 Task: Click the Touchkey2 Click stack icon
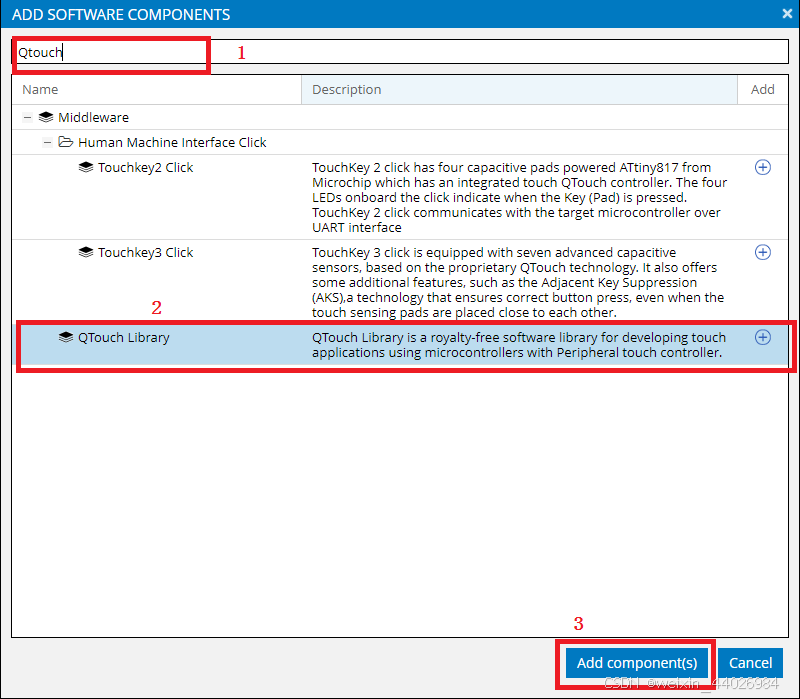(x=86, y=167)
